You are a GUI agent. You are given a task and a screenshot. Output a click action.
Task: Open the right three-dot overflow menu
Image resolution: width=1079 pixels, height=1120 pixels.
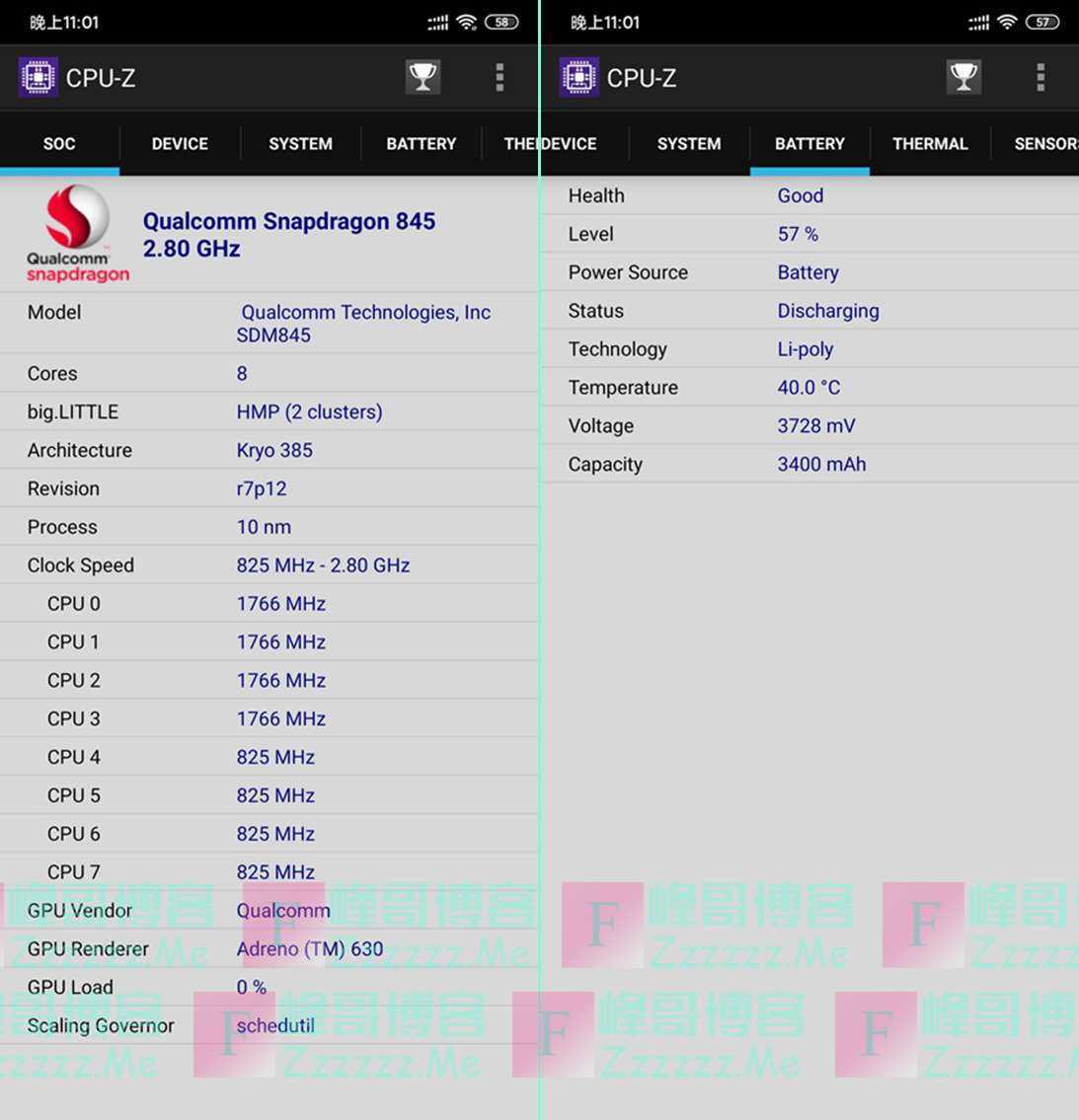point(1040,77)
